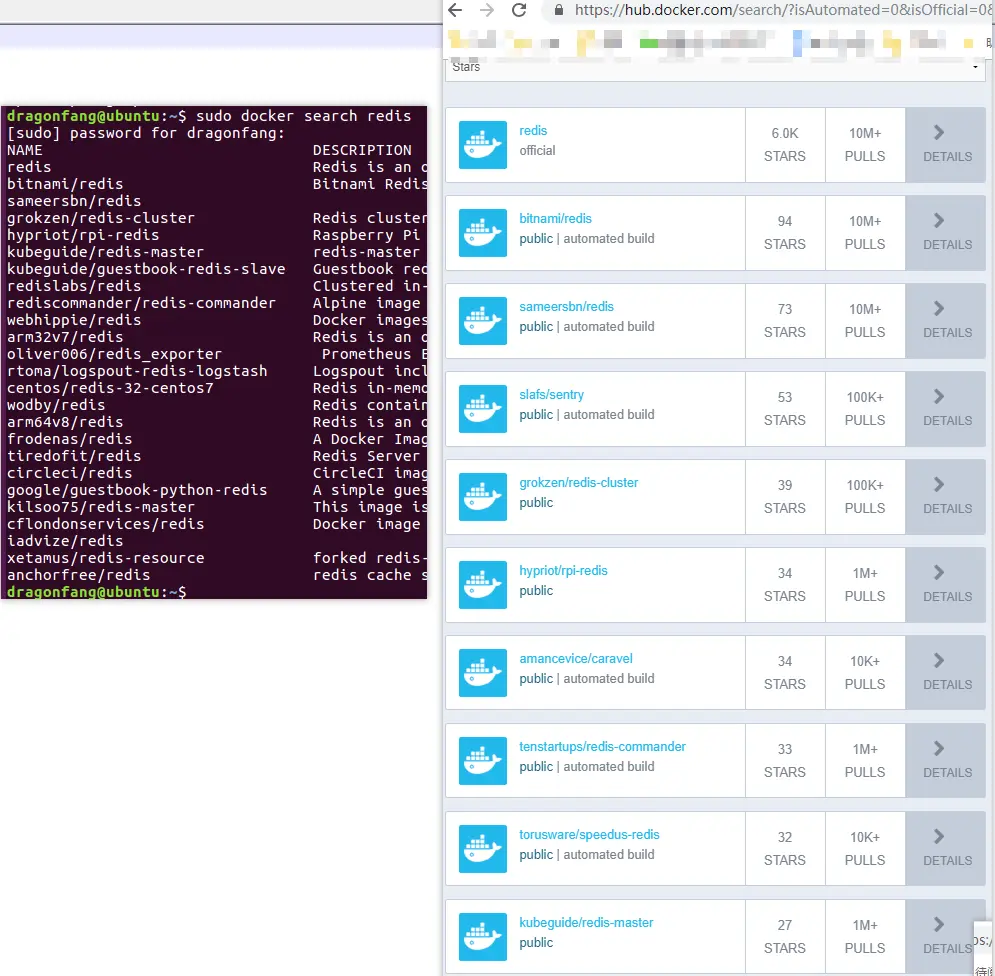
Task: Click the 73 STARS count for sameersbn/redis
Action: (785, 321)
